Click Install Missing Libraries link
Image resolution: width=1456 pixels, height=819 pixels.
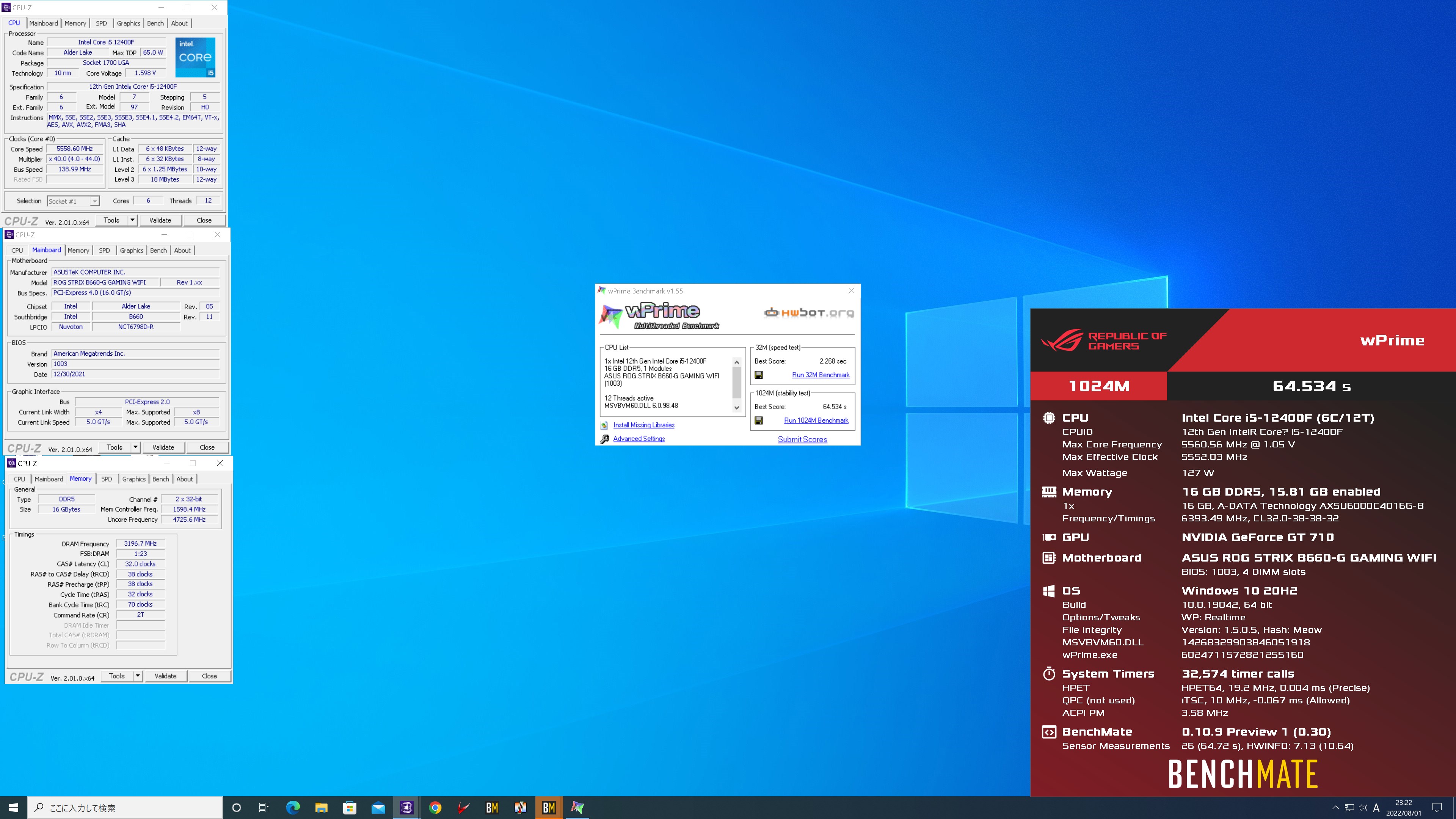coord(644,425)
